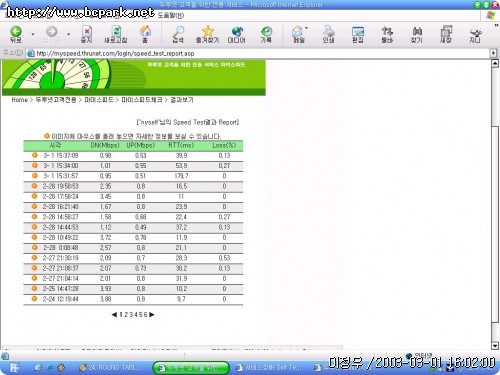Open the Media (미디어) globe icon

point(237,34)
